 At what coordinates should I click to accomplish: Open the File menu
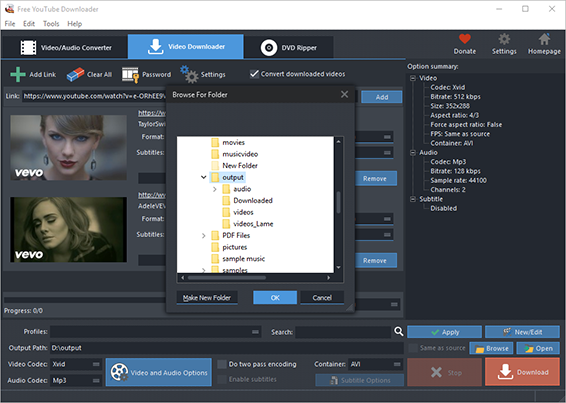[10, 24]
